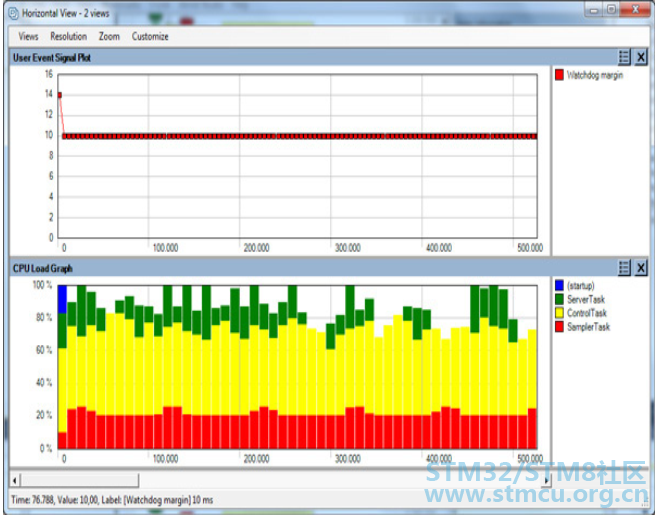Open User Event Signal Plot options list icon
Viewport: 657px width, 517px height.
pos(624,57)
